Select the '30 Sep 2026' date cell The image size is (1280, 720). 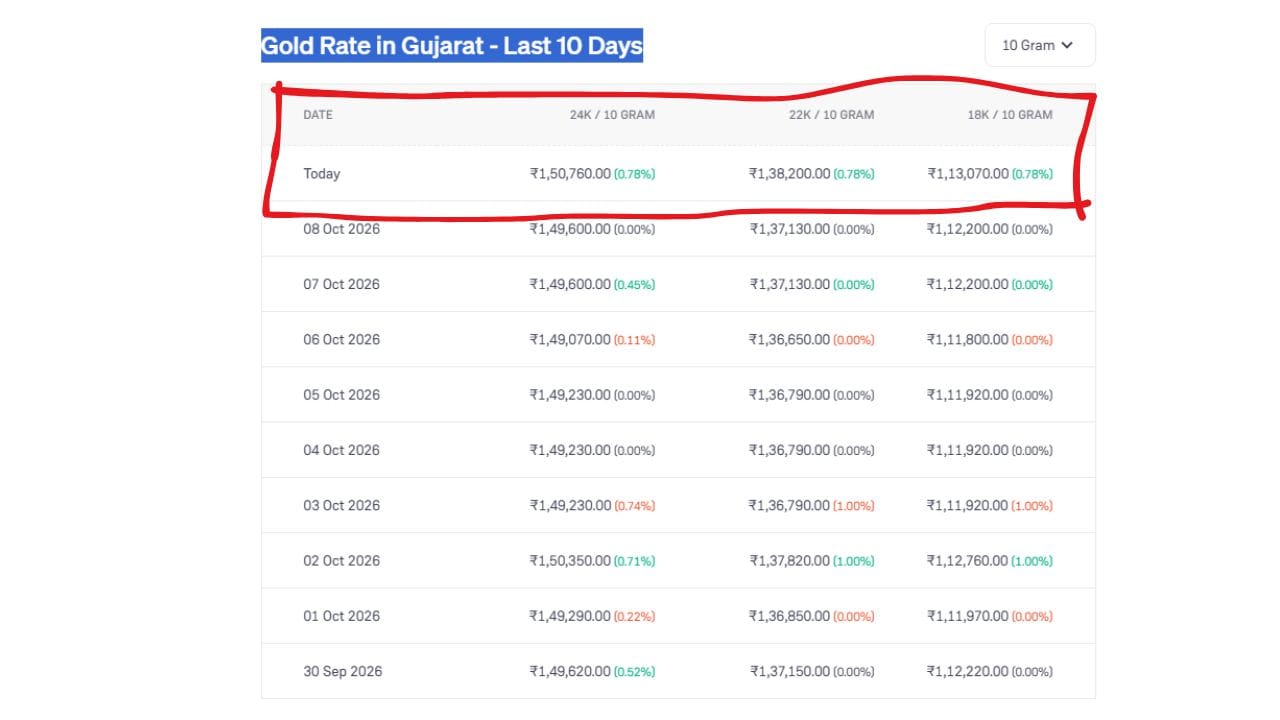[x=343, y=671]
